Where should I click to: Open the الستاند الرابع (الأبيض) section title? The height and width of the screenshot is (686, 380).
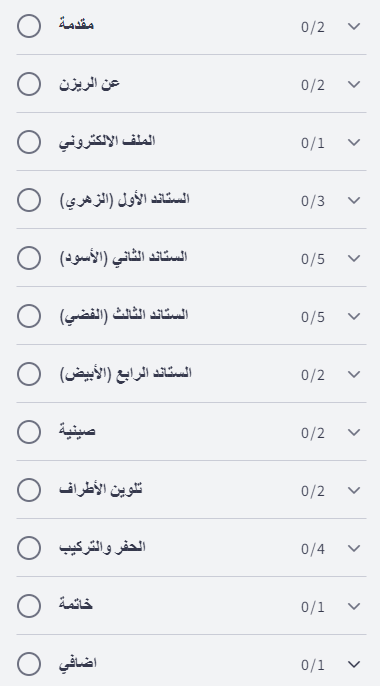(x=126, y=374)
